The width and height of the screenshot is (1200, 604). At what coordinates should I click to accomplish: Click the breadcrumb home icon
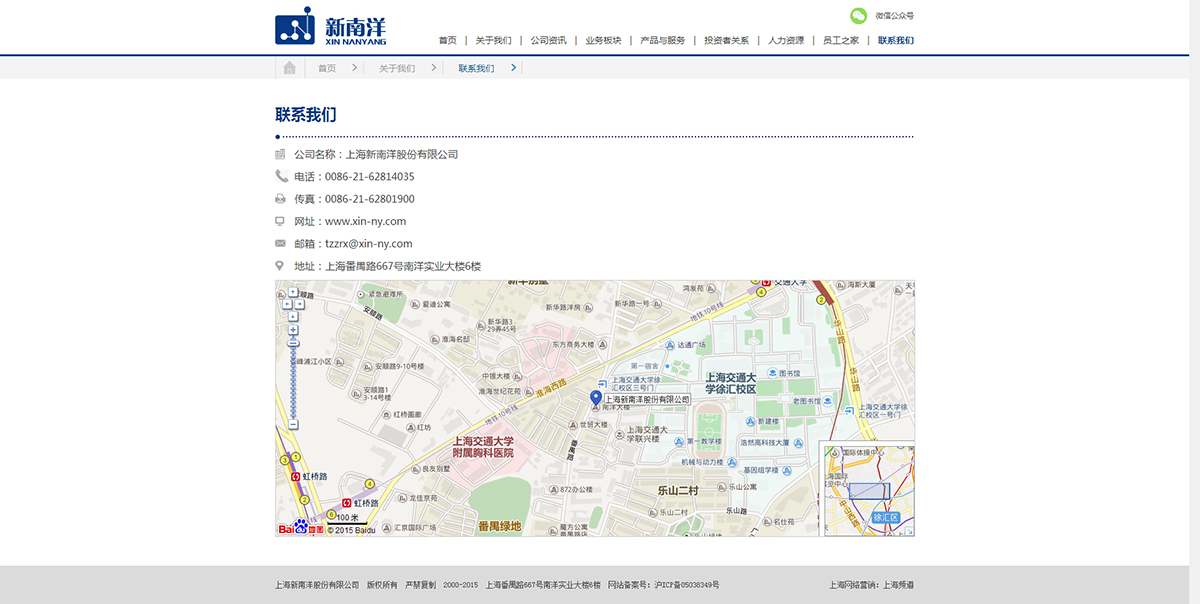pyautogui.click(x=289, y=68)
